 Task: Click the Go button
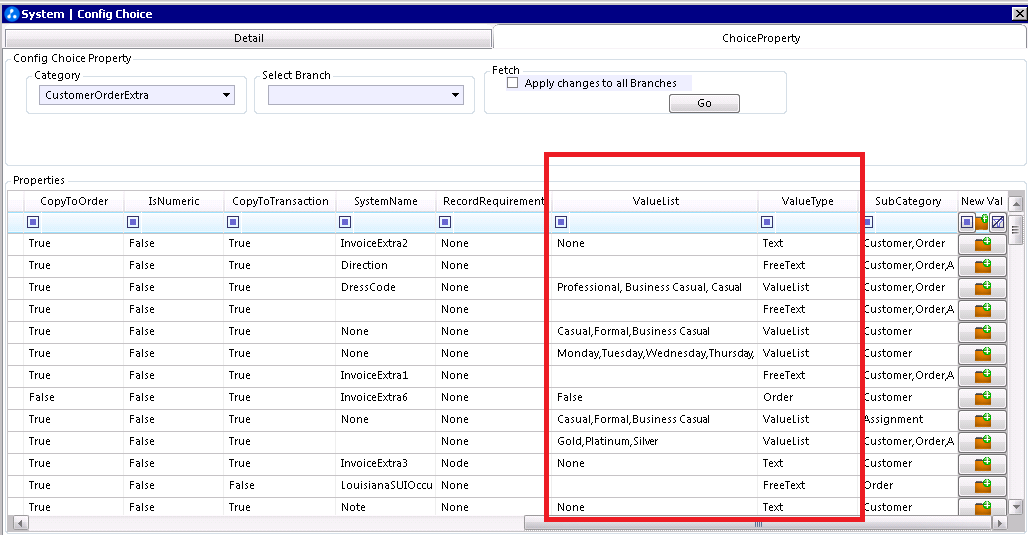coord(704,104)
